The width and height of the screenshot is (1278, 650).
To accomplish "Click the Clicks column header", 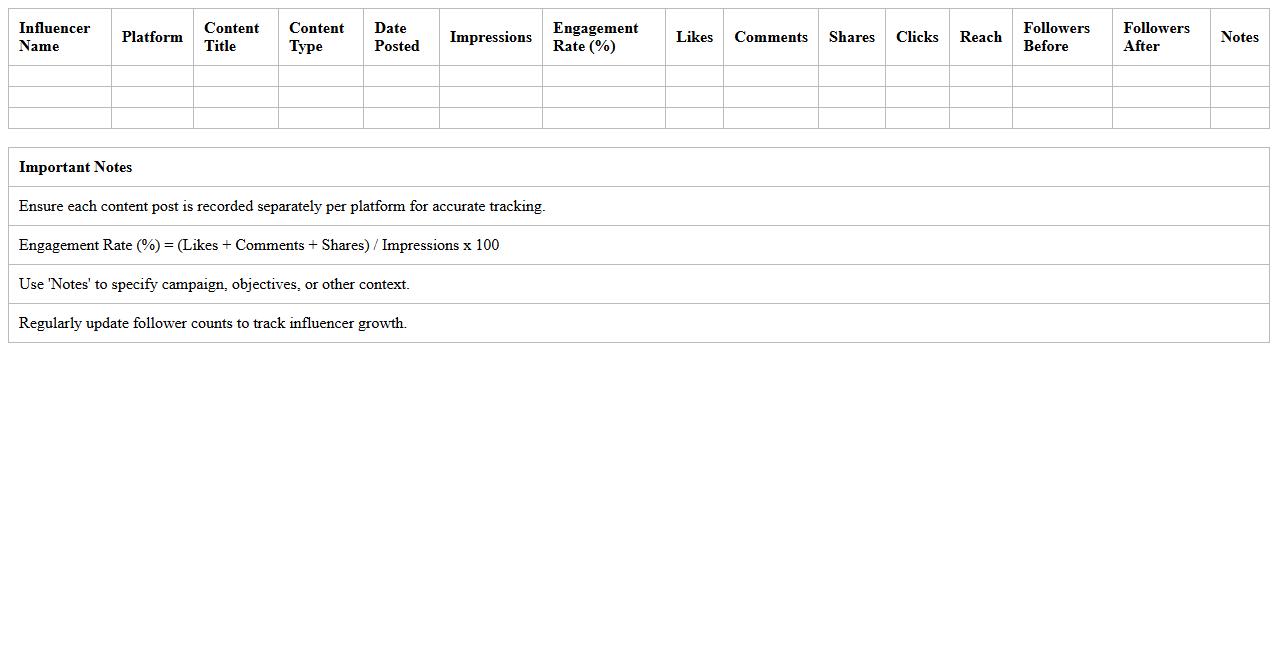I will [x=917, y=37].
